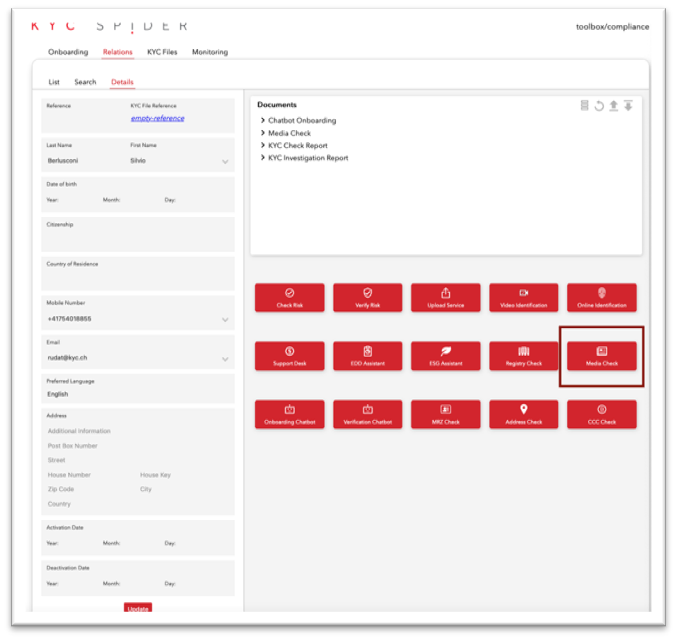This screenshot has width=677, height=640.
Task: Go to the Monitoring tab
Action: [x=210, y=52]
